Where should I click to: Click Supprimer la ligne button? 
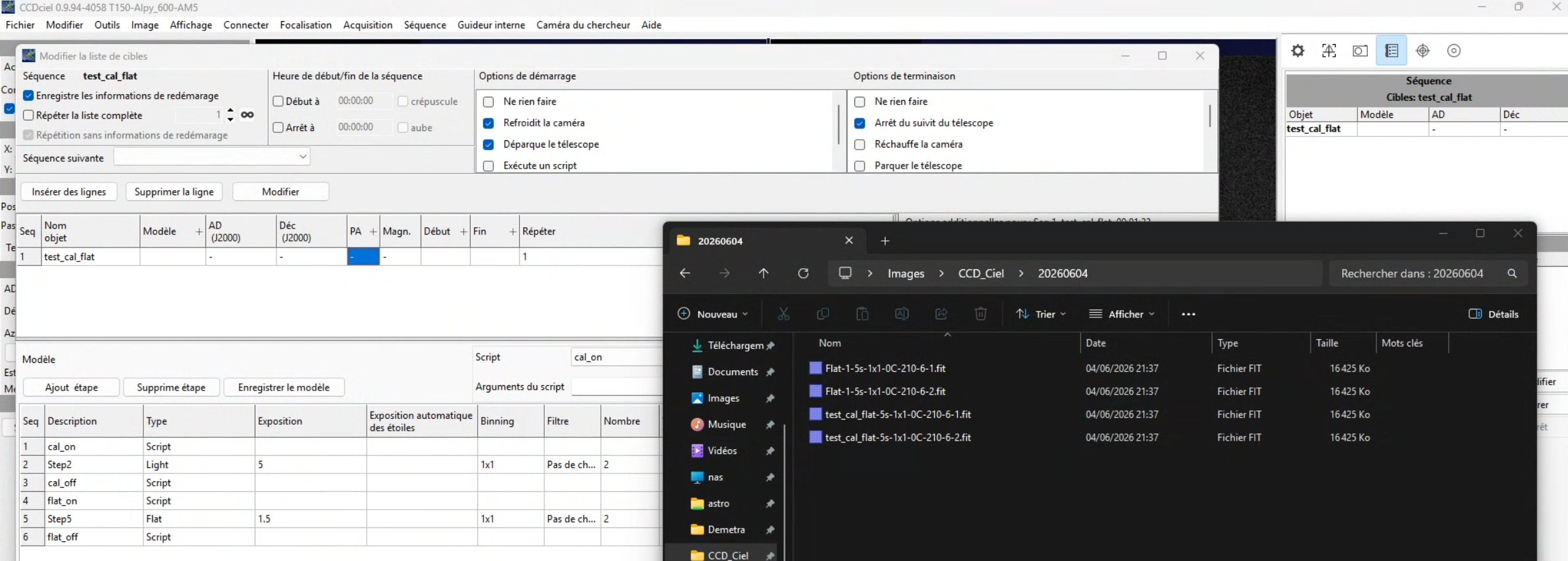(x=174, y=192)
